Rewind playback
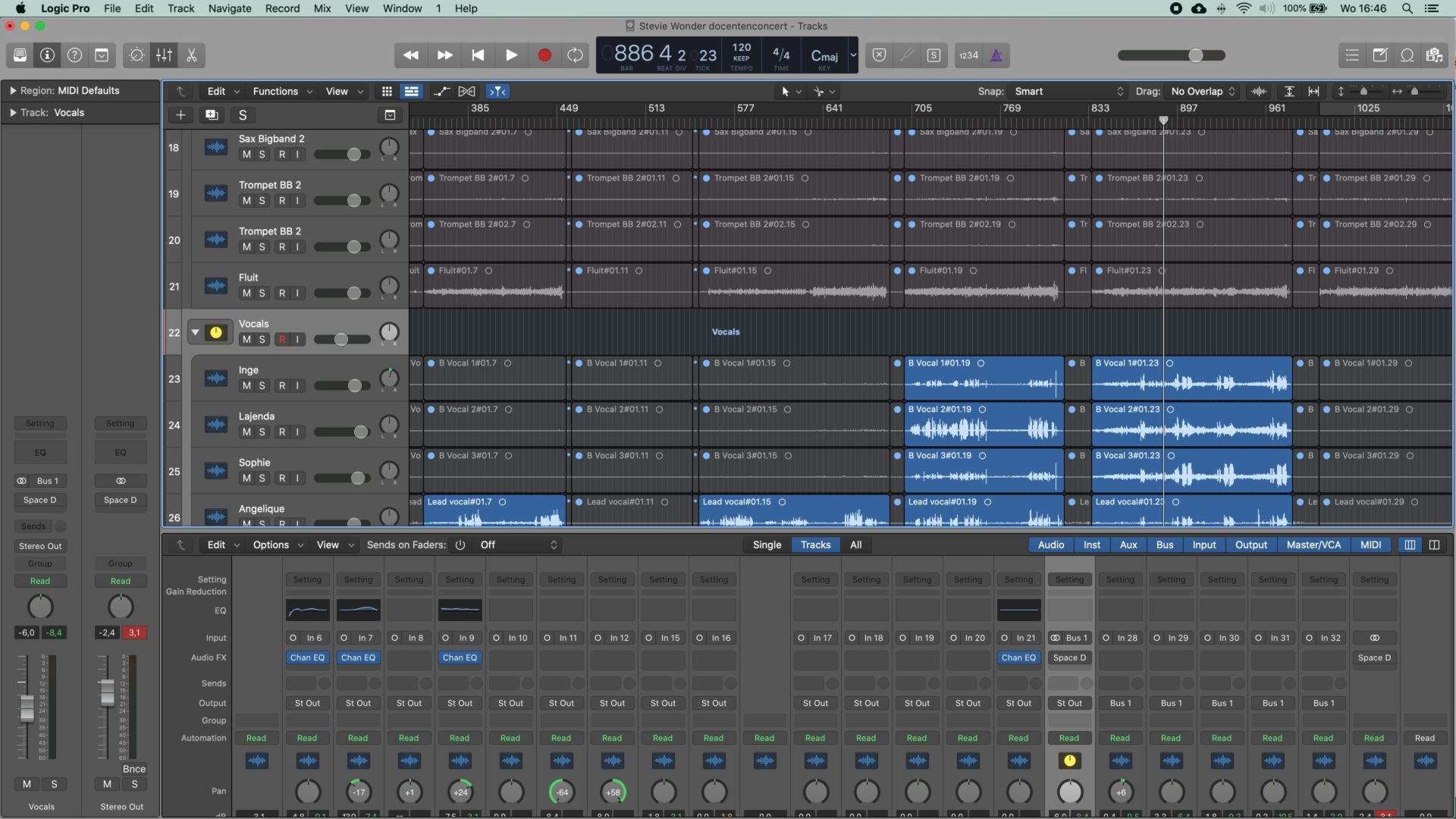Image resolution: width=1456 pixels, height=819 pixels. [x=411, y=55]
